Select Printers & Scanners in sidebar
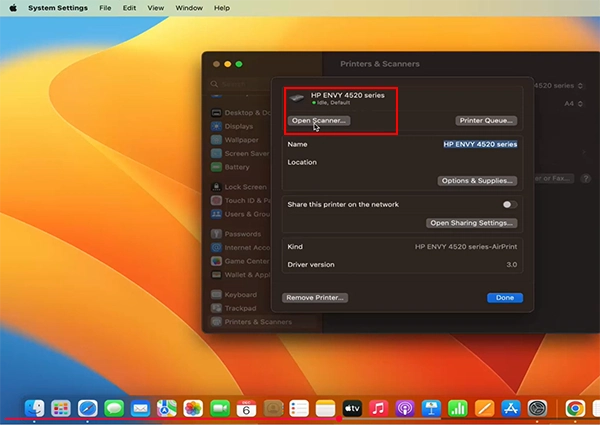600x425 pixels. point(262,322)
